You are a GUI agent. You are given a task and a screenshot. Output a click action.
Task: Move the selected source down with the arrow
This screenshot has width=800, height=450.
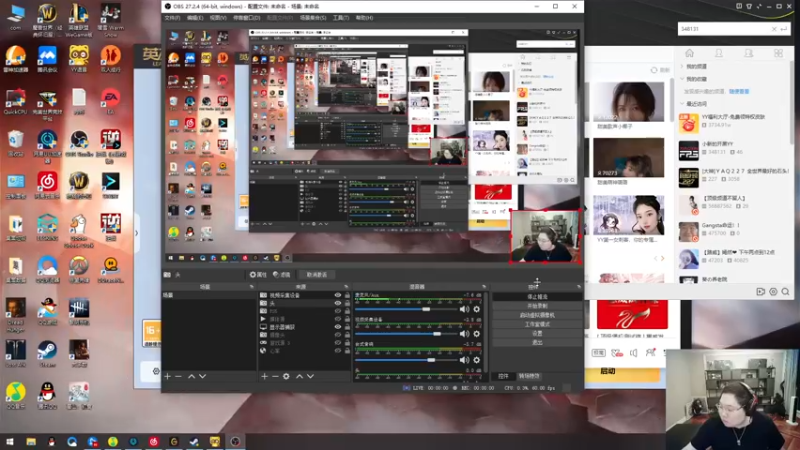(x=310, y=377)
